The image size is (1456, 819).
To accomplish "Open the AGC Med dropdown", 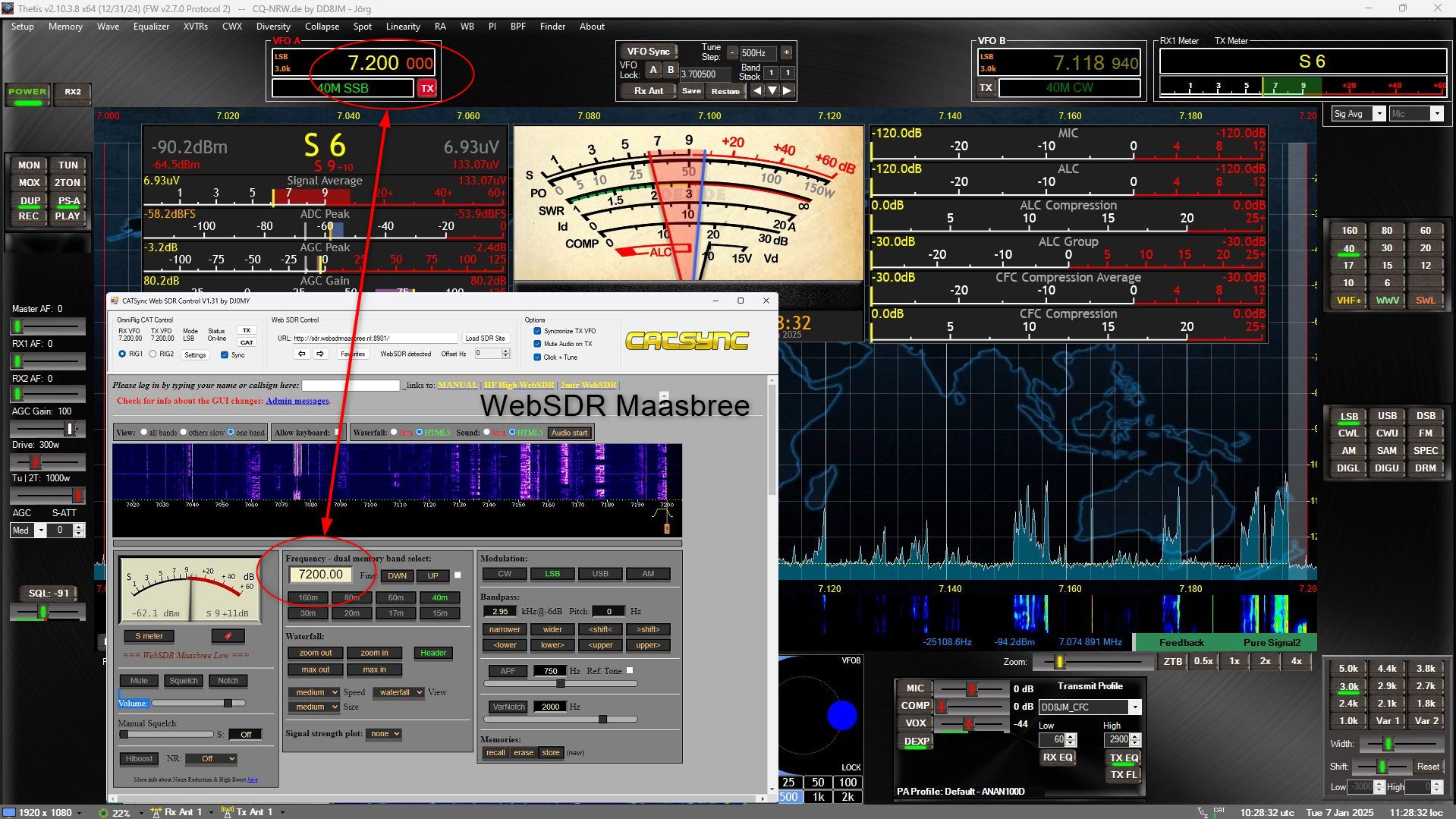I will [41, 531].
